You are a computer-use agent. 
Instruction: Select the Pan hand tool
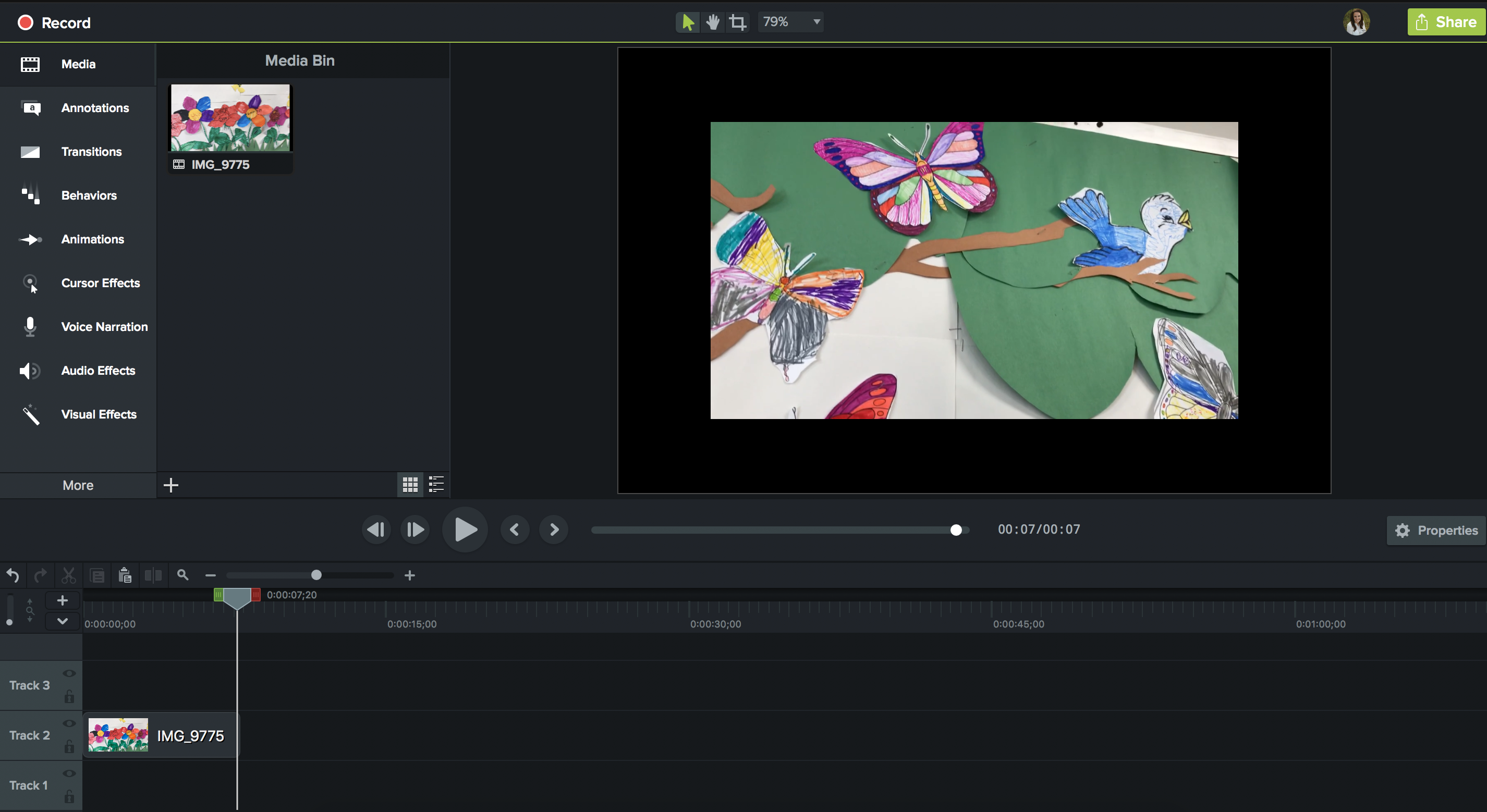coord(713,22)
